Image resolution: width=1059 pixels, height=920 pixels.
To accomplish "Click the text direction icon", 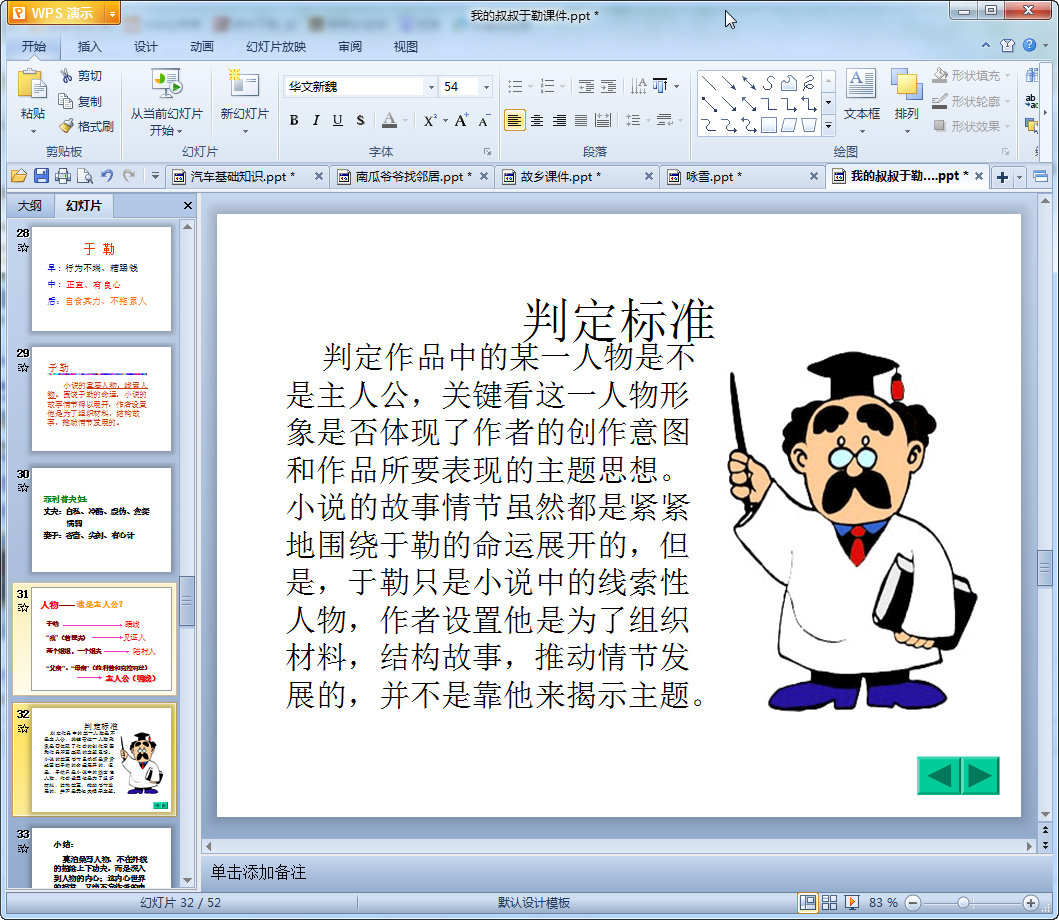I will [x=639, y=86].
